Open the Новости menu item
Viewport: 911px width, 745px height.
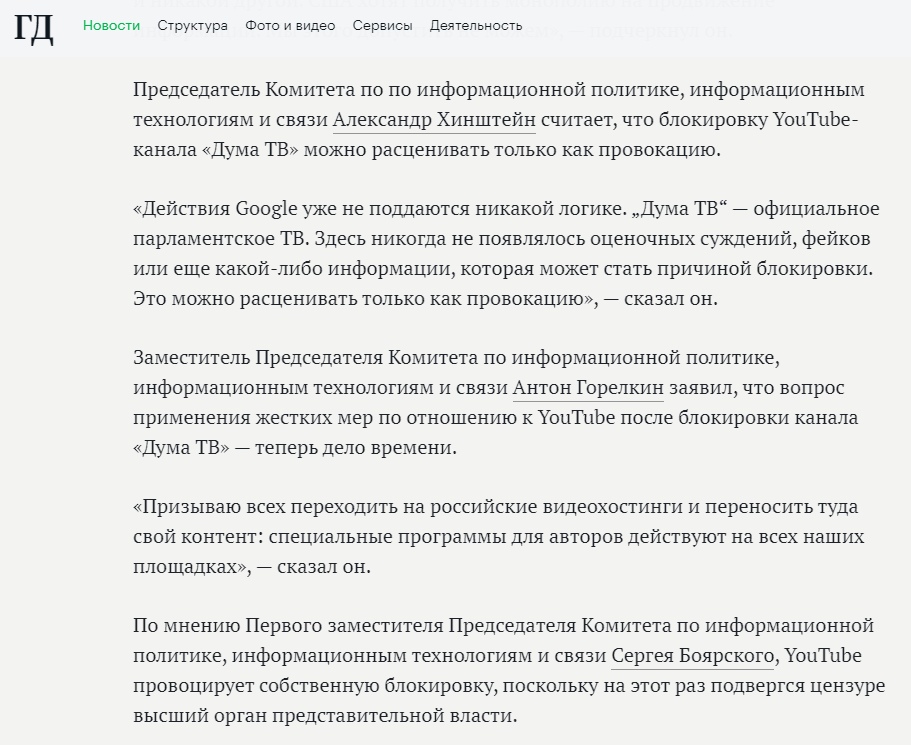pyautogui.click(x=112, y=26)
